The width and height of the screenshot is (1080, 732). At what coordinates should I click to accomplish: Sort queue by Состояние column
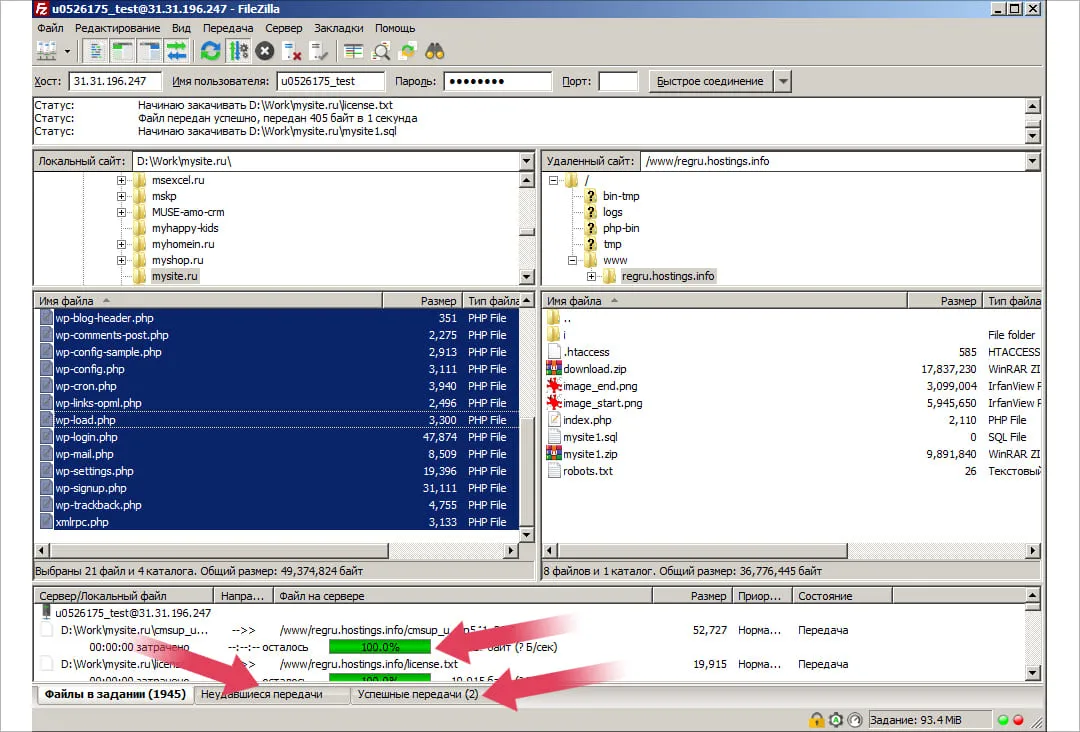(x=842, y=596)
